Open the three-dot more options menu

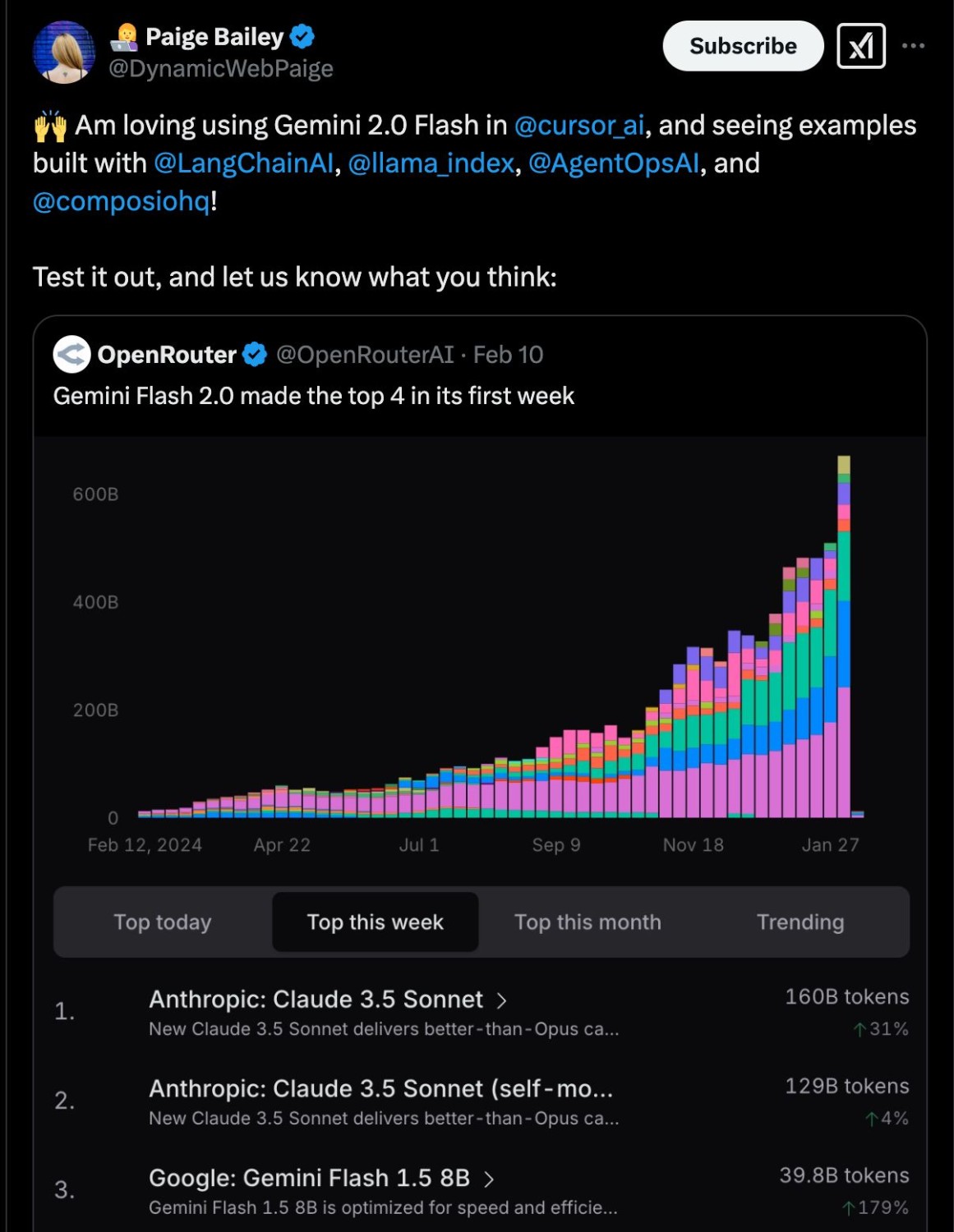[x=913, y=46]
